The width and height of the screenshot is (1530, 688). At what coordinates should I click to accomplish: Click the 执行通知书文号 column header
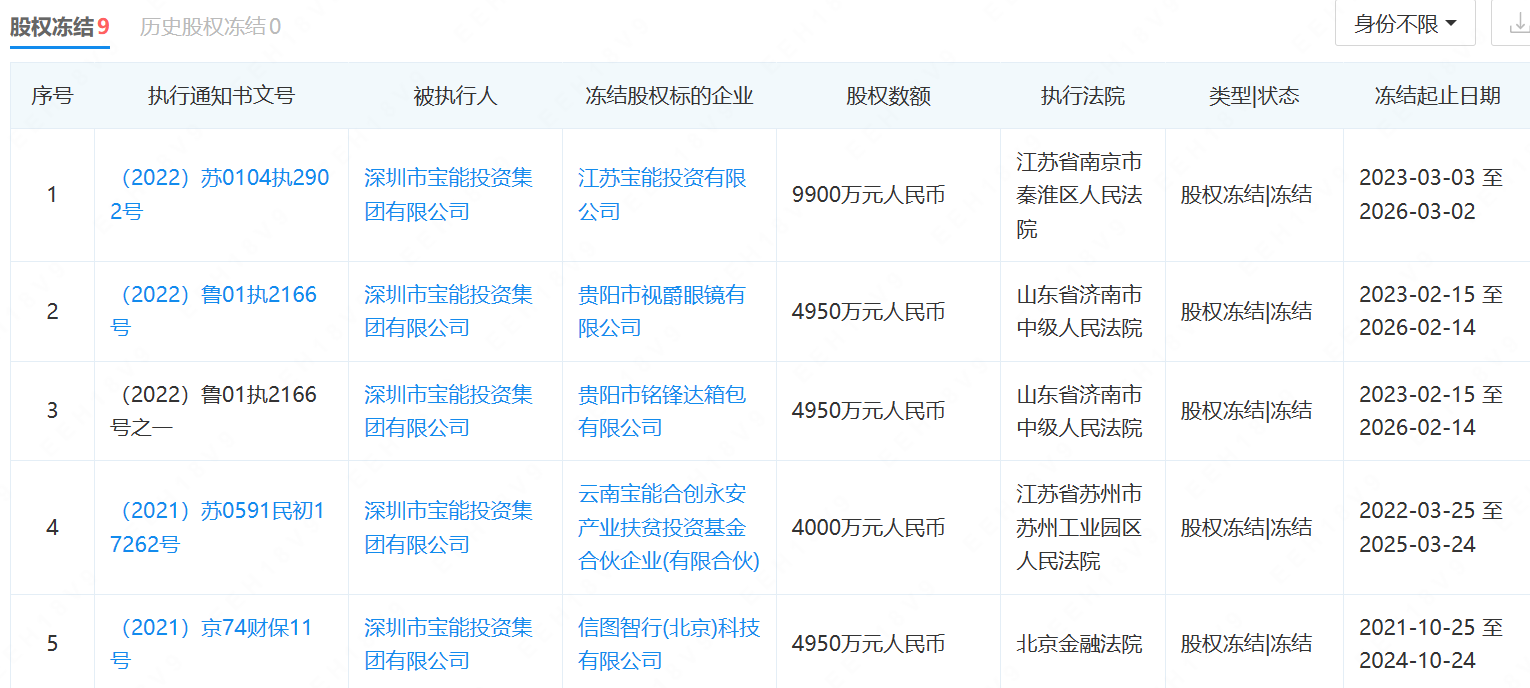221,96
